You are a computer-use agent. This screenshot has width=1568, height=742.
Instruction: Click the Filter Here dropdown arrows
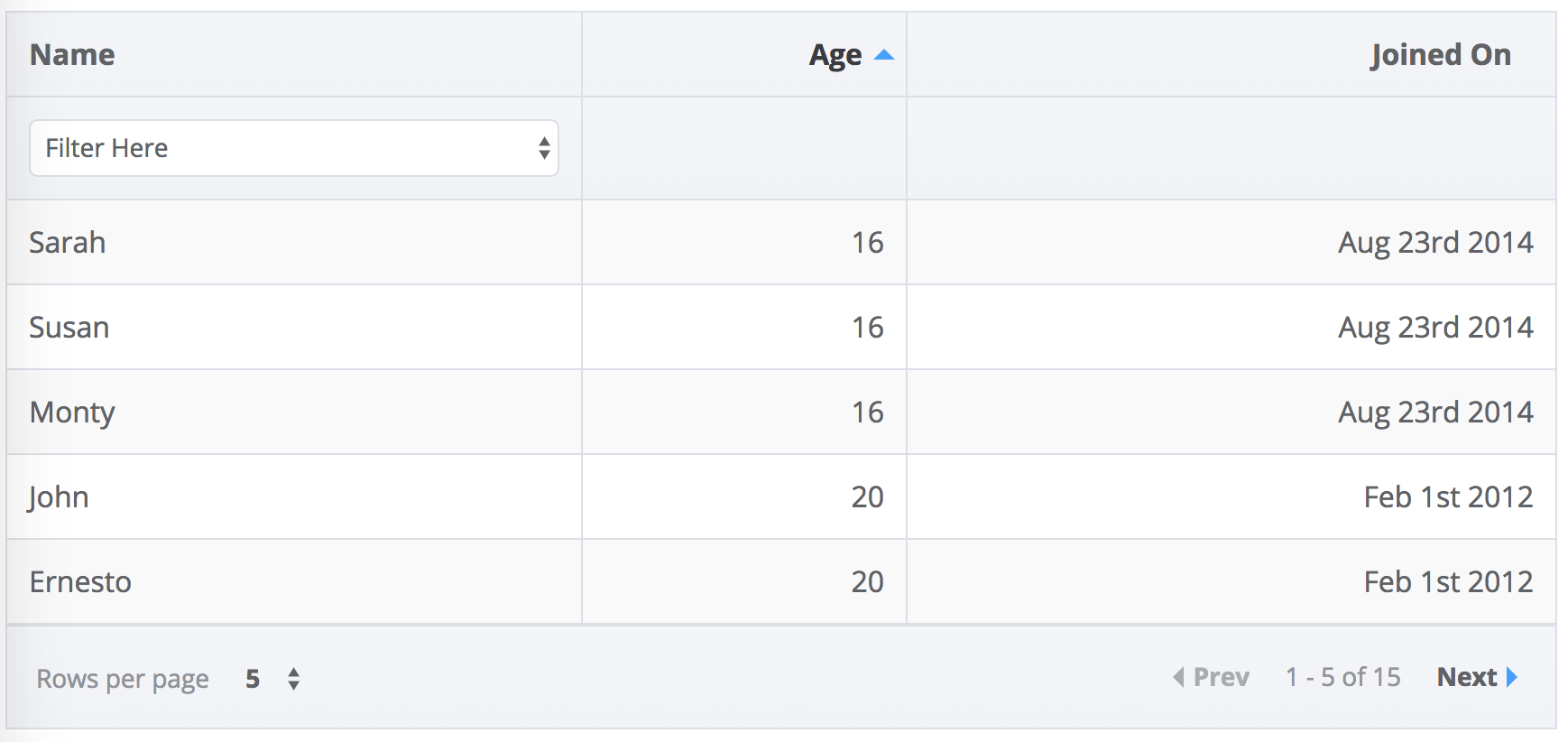pos(544,148)
